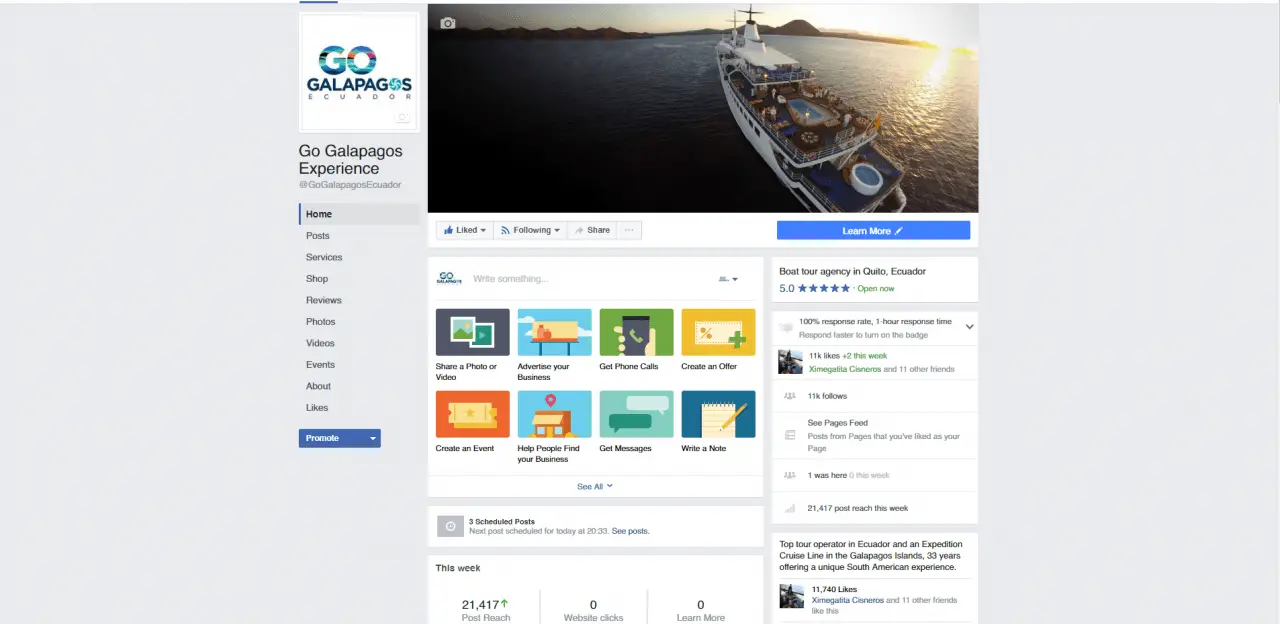Click the Share a Photo or Video icon
1280x624 pixels.
pos(472,332)
